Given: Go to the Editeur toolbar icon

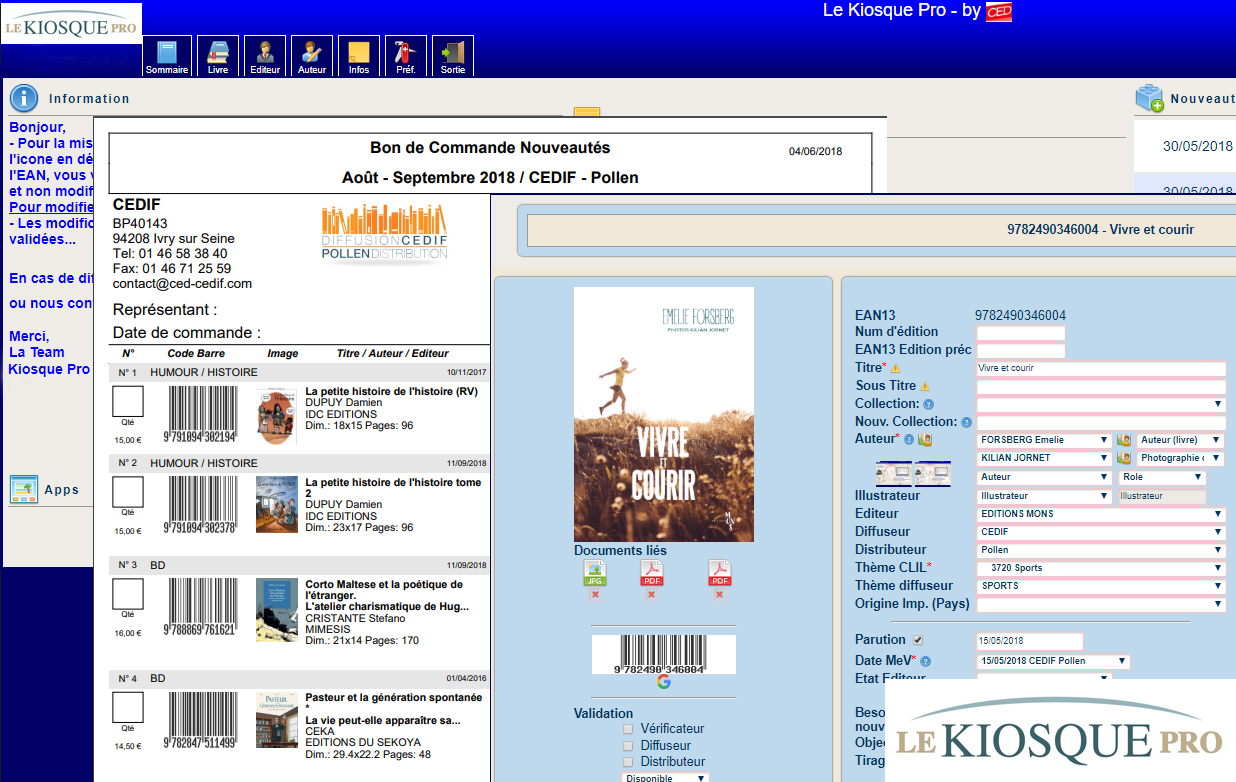Looking at the screenshot, I should [x=265, y=56].
